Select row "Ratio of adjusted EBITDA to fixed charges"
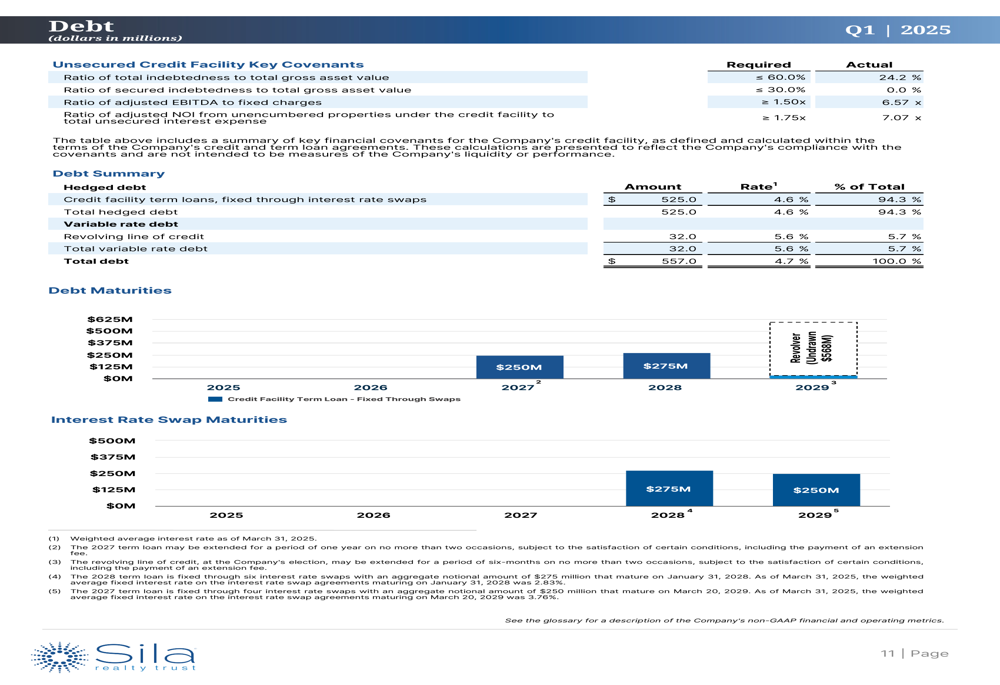 coord(318,102)
